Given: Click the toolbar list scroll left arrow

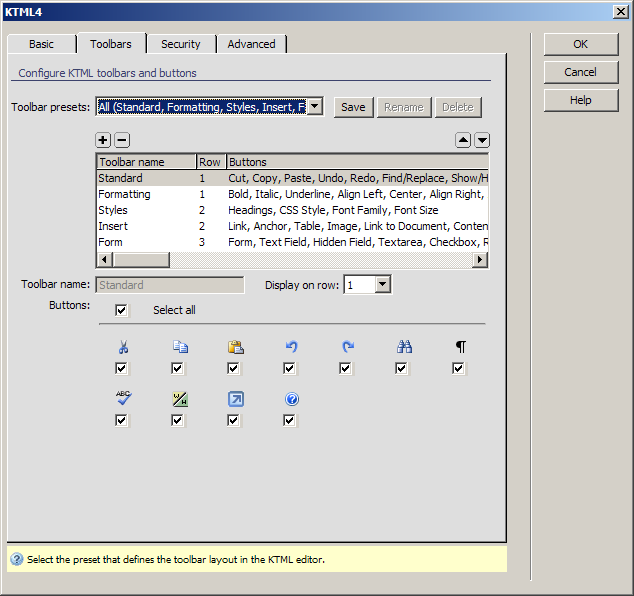Looking at the screenshot, I should 105,260.
